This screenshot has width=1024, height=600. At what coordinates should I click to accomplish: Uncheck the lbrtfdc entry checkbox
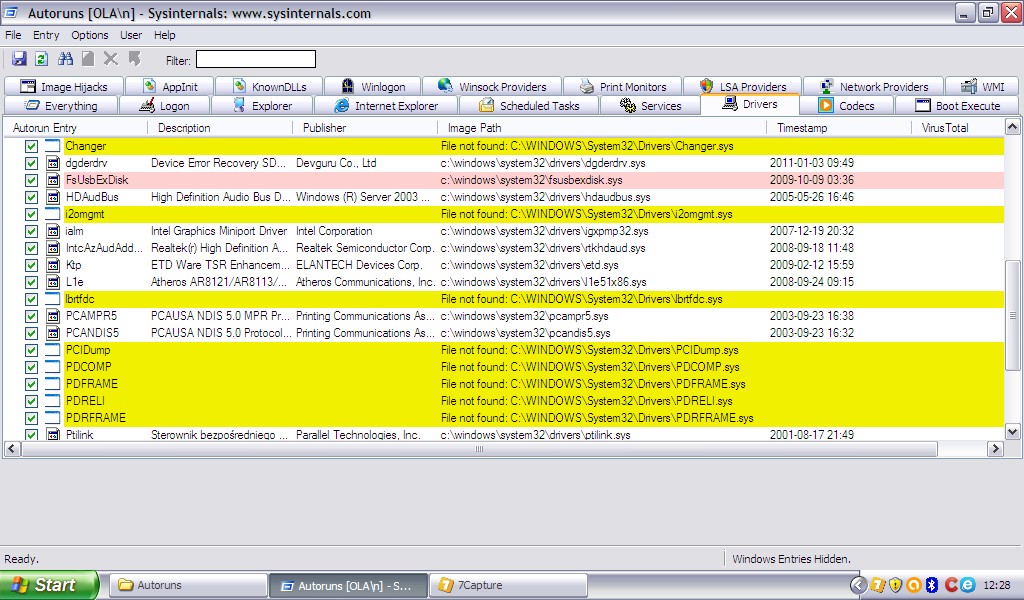(31, 299)
